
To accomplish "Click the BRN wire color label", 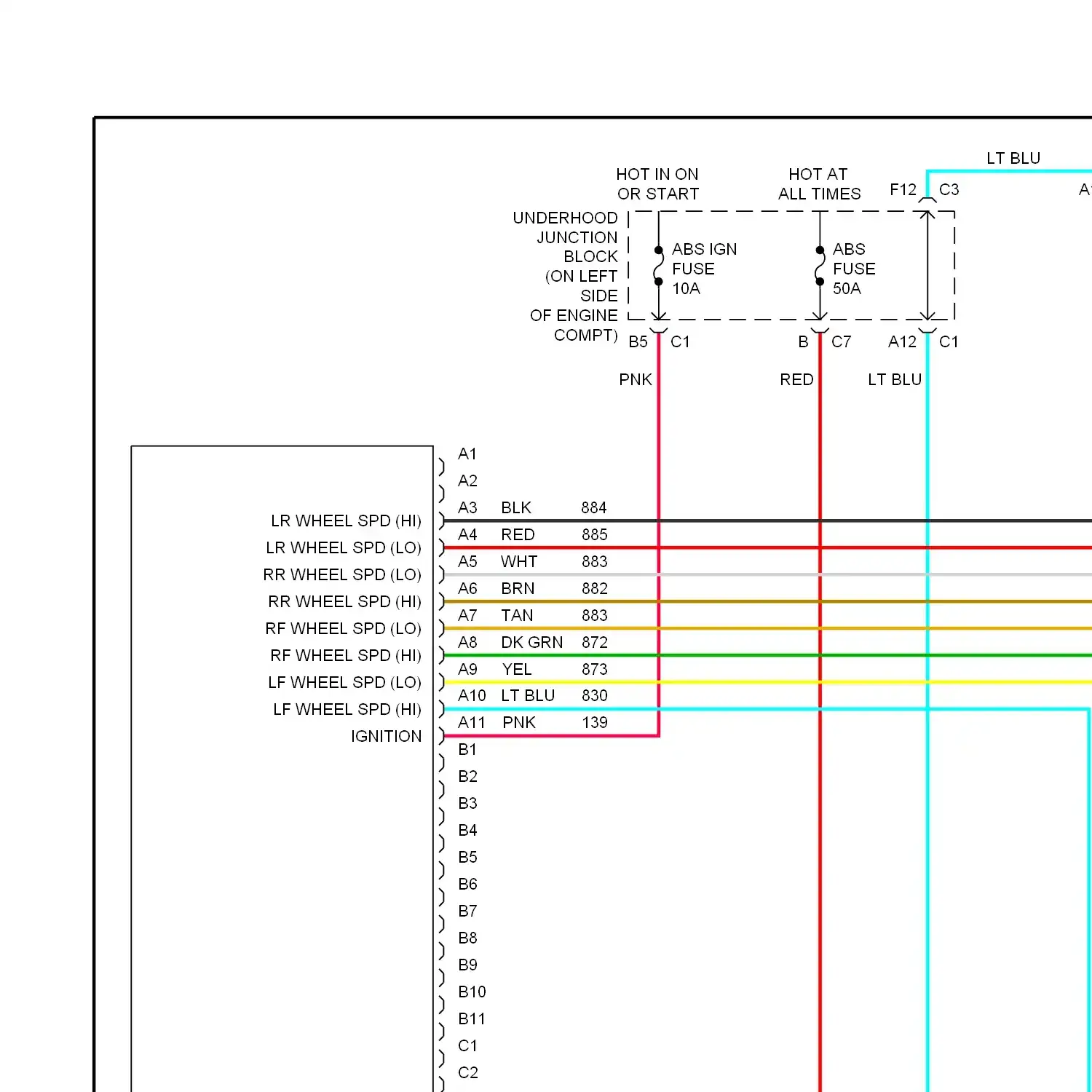I will [x=518, y=589].
